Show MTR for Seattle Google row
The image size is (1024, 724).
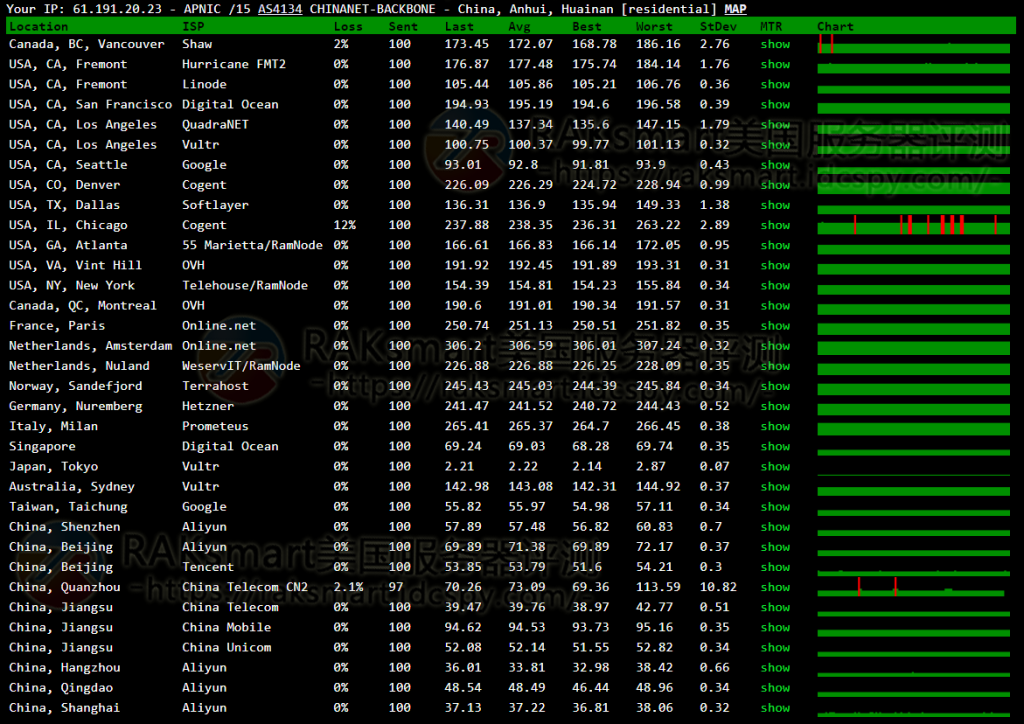click(775, 165)
